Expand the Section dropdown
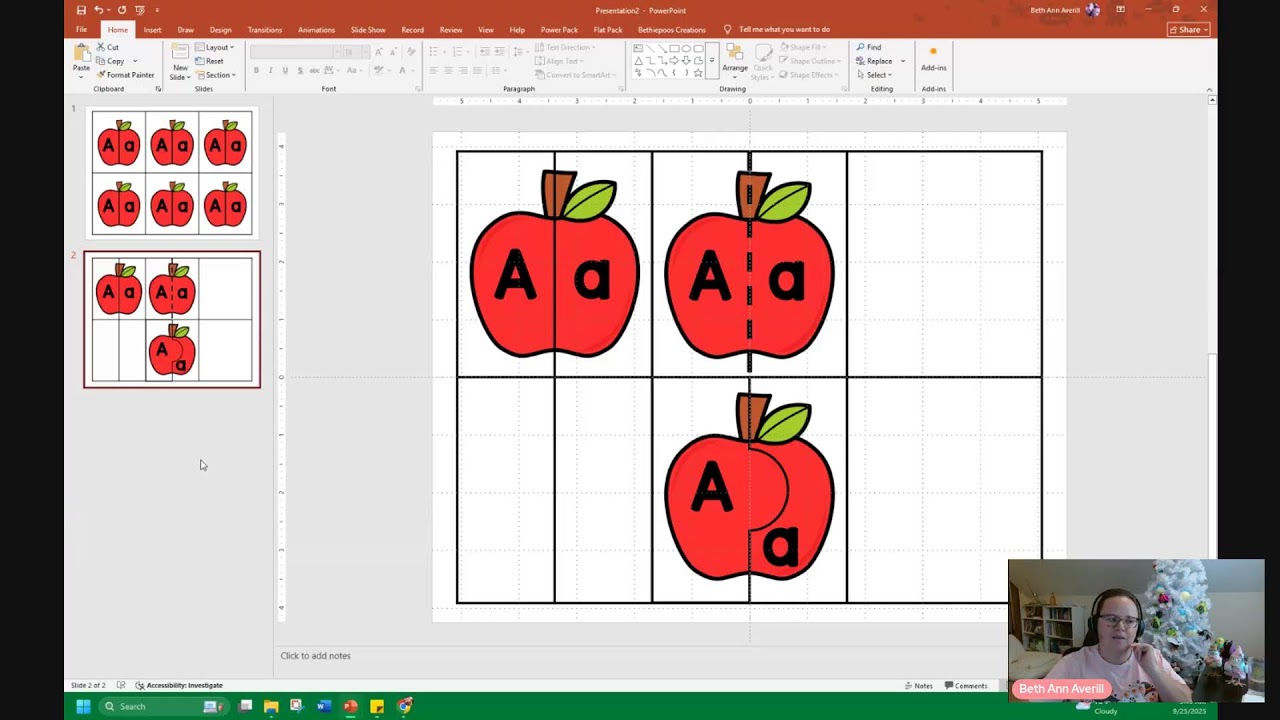 [216, 75]
